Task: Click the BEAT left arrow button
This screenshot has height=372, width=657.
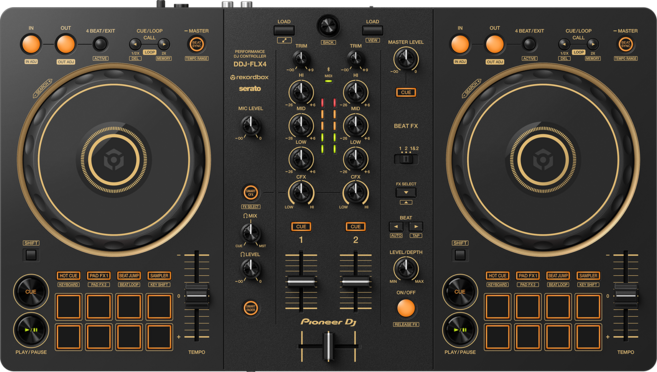Action: [x=396, y=227]
